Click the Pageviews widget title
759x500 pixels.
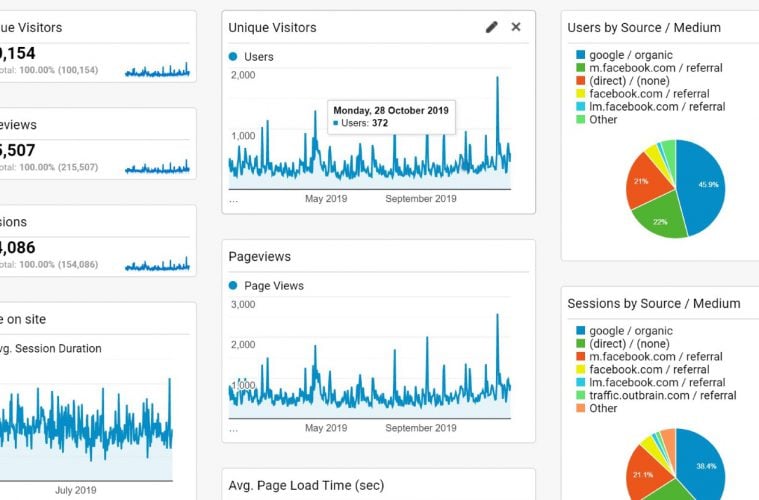coord(258,257)
